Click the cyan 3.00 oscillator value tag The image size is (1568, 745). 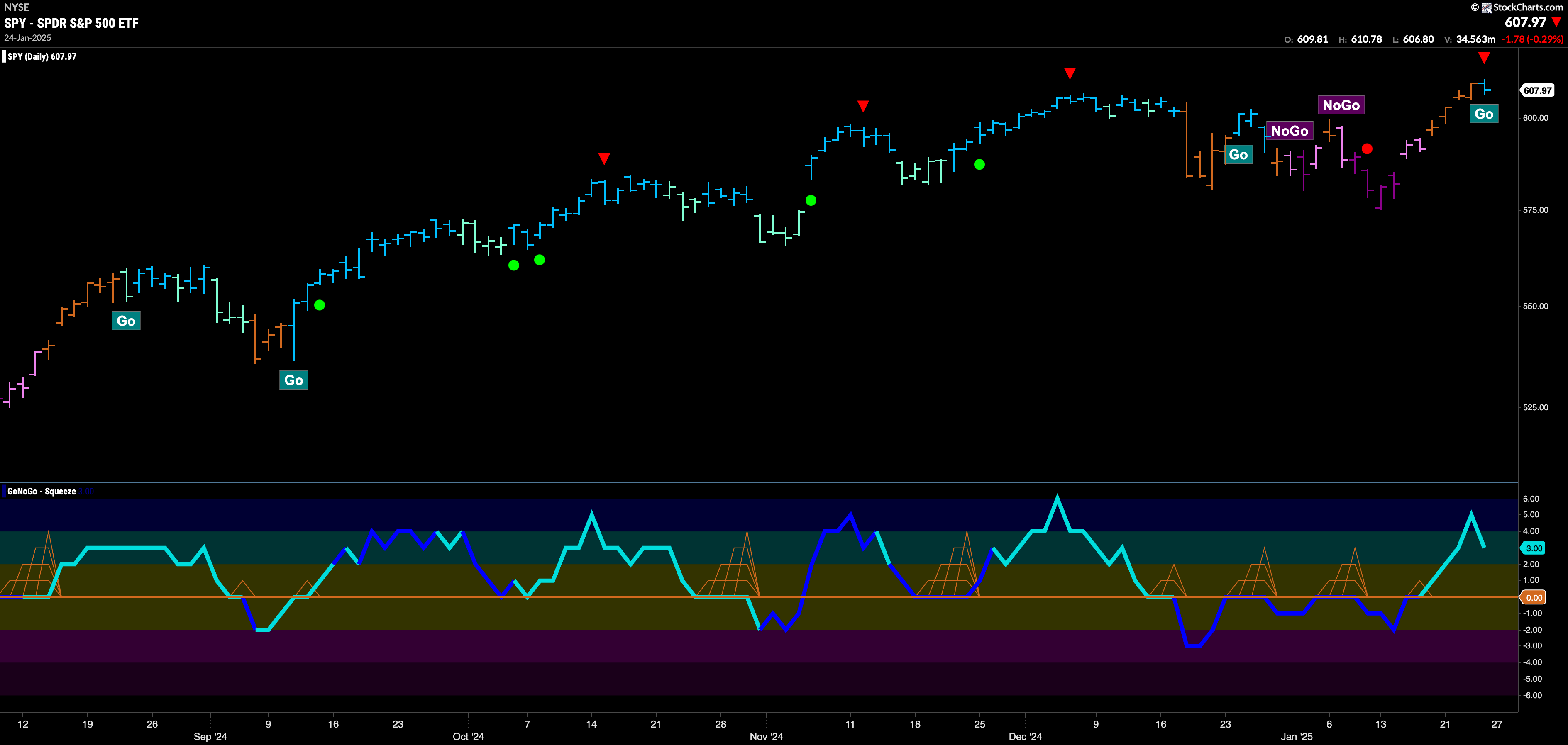tap(1533, 548)
